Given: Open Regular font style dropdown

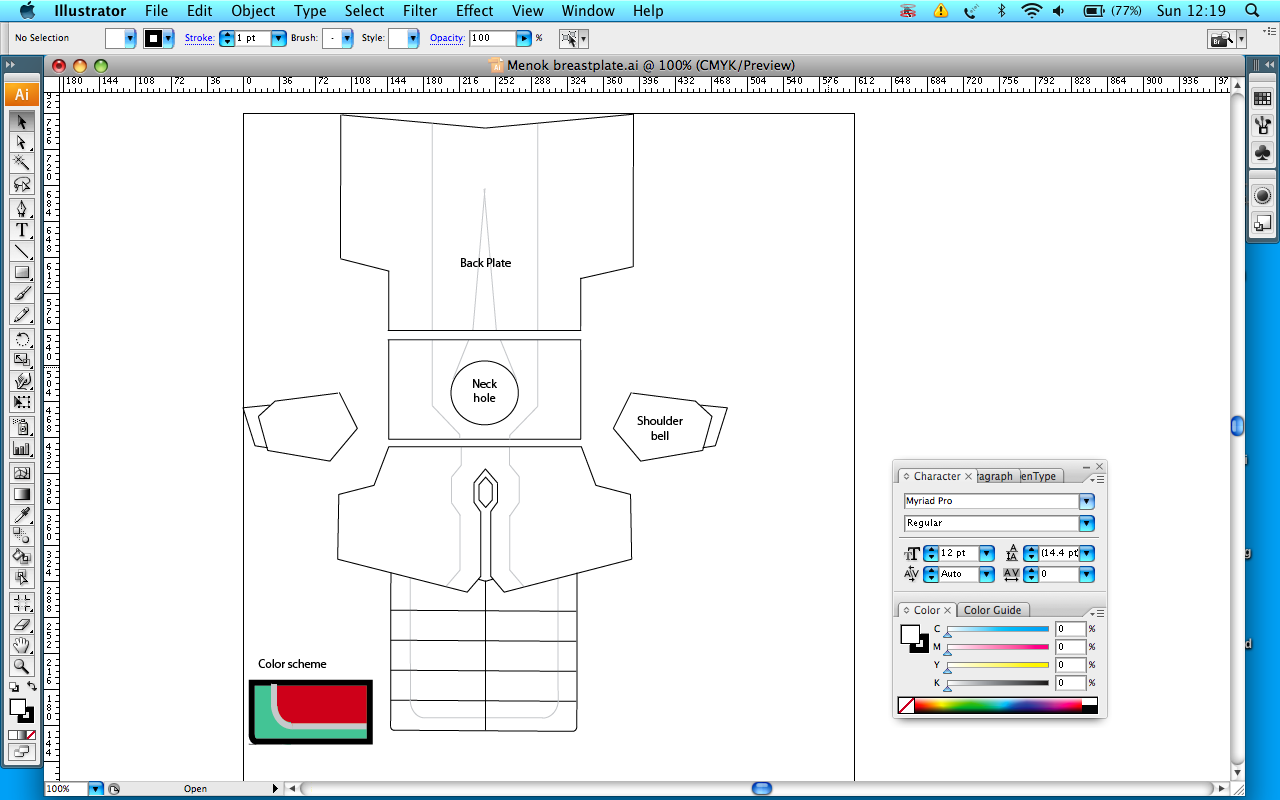Looking at the screenshot, I should (x=1087, y=523).
